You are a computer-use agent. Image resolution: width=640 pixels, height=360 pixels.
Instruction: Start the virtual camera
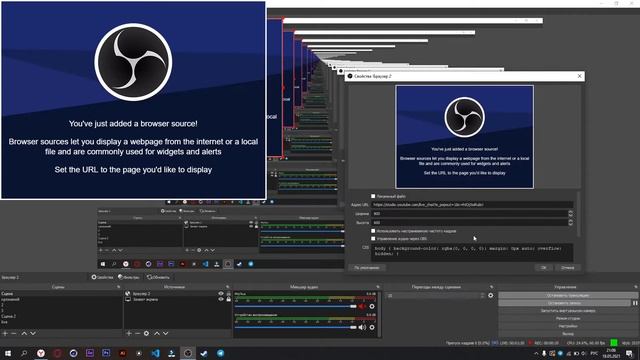point(568,311)
